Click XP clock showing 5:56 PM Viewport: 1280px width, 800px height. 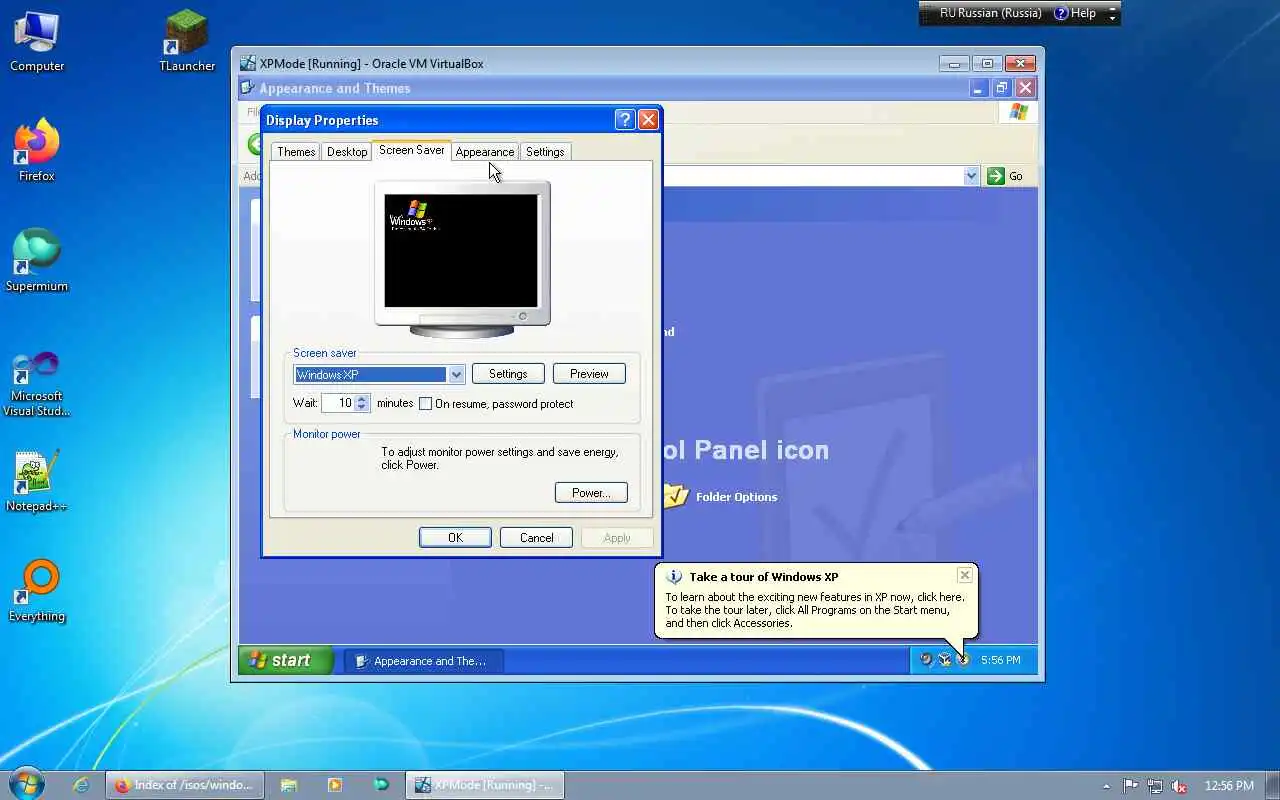coord(1000,660)
